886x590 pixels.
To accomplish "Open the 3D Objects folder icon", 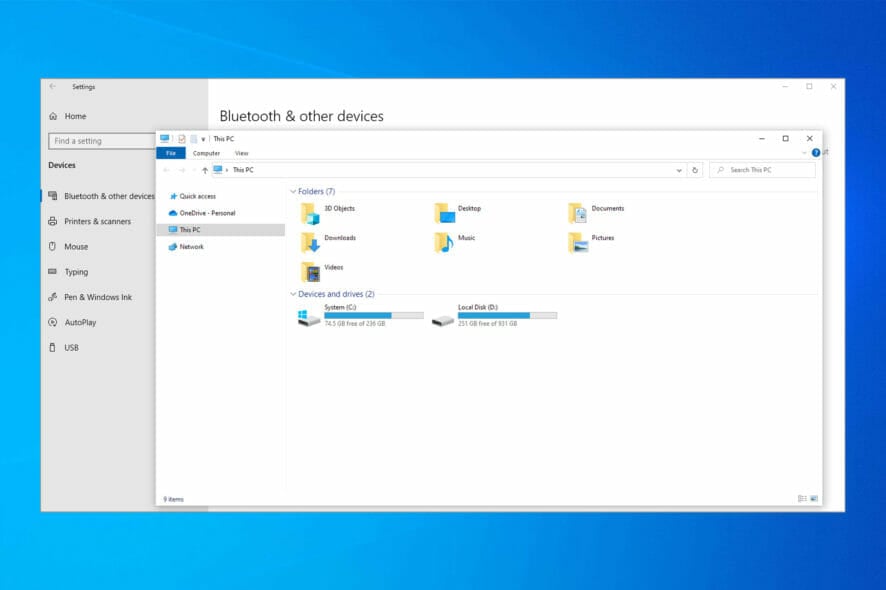I will click(x=311, y=214).
